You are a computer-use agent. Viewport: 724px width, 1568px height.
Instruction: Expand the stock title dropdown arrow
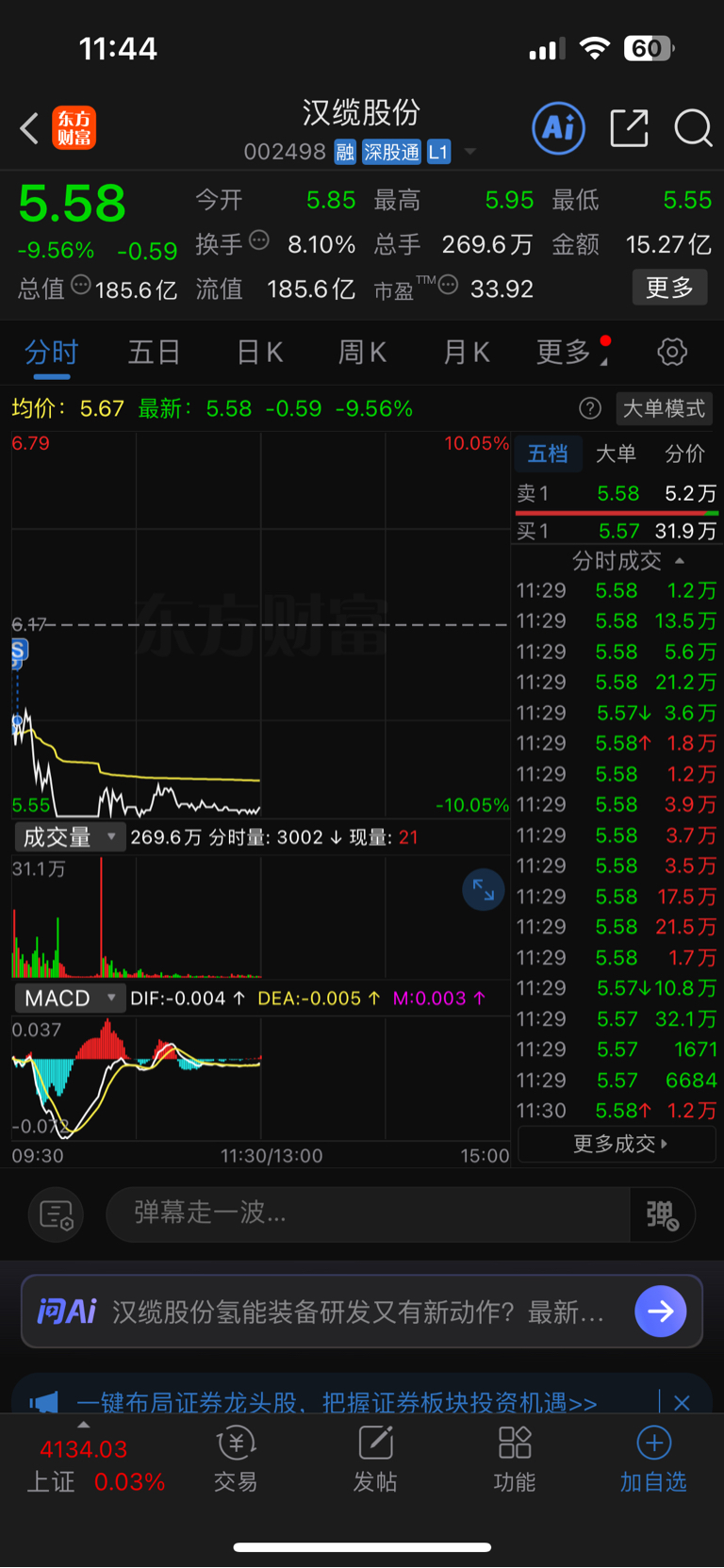470,152
